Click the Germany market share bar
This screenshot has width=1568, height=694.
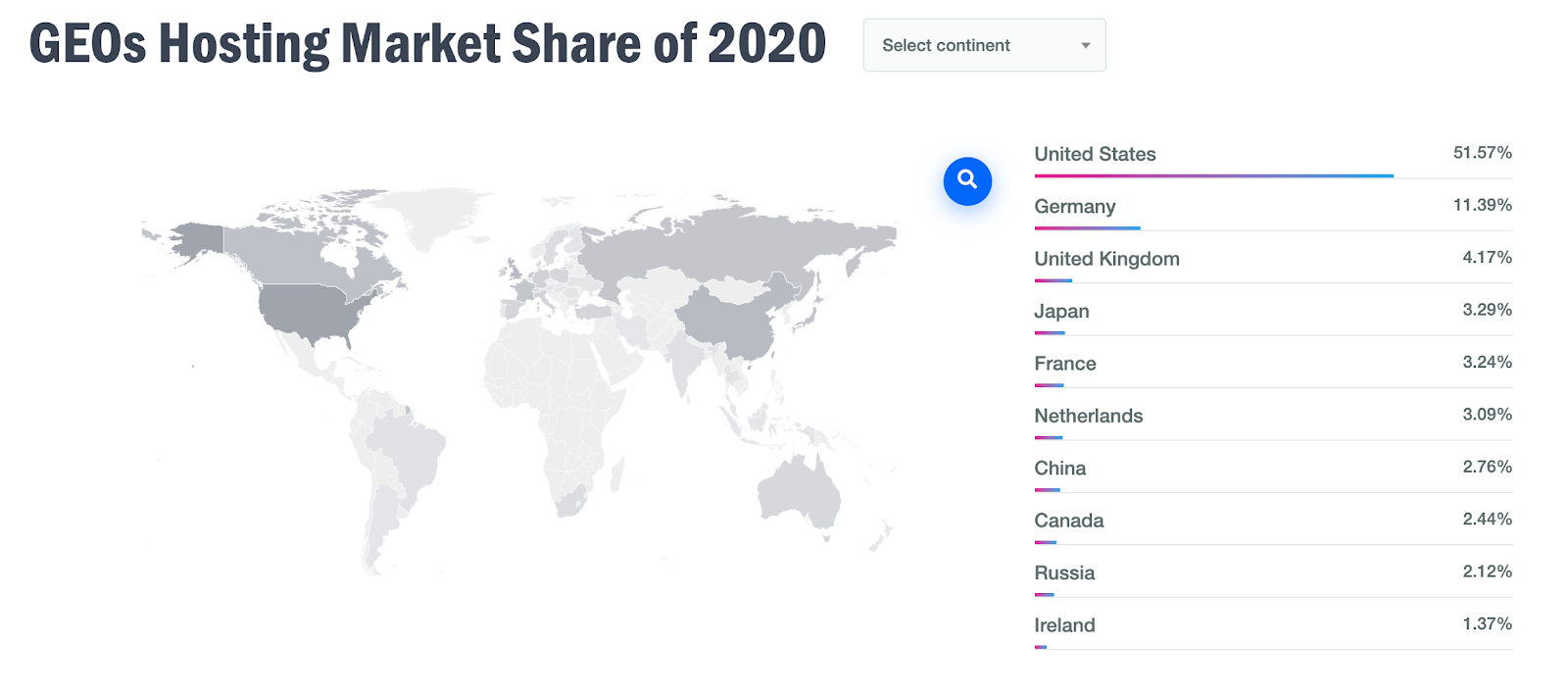pyautogui.click(x=1087, y=228)
